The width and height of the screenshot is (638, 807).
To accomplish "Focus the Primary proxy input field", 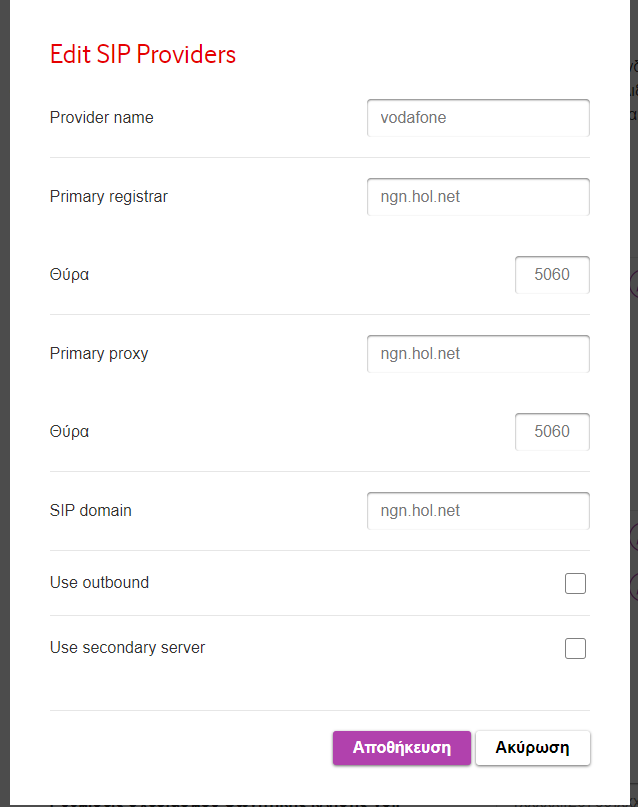I will [478, 354].
